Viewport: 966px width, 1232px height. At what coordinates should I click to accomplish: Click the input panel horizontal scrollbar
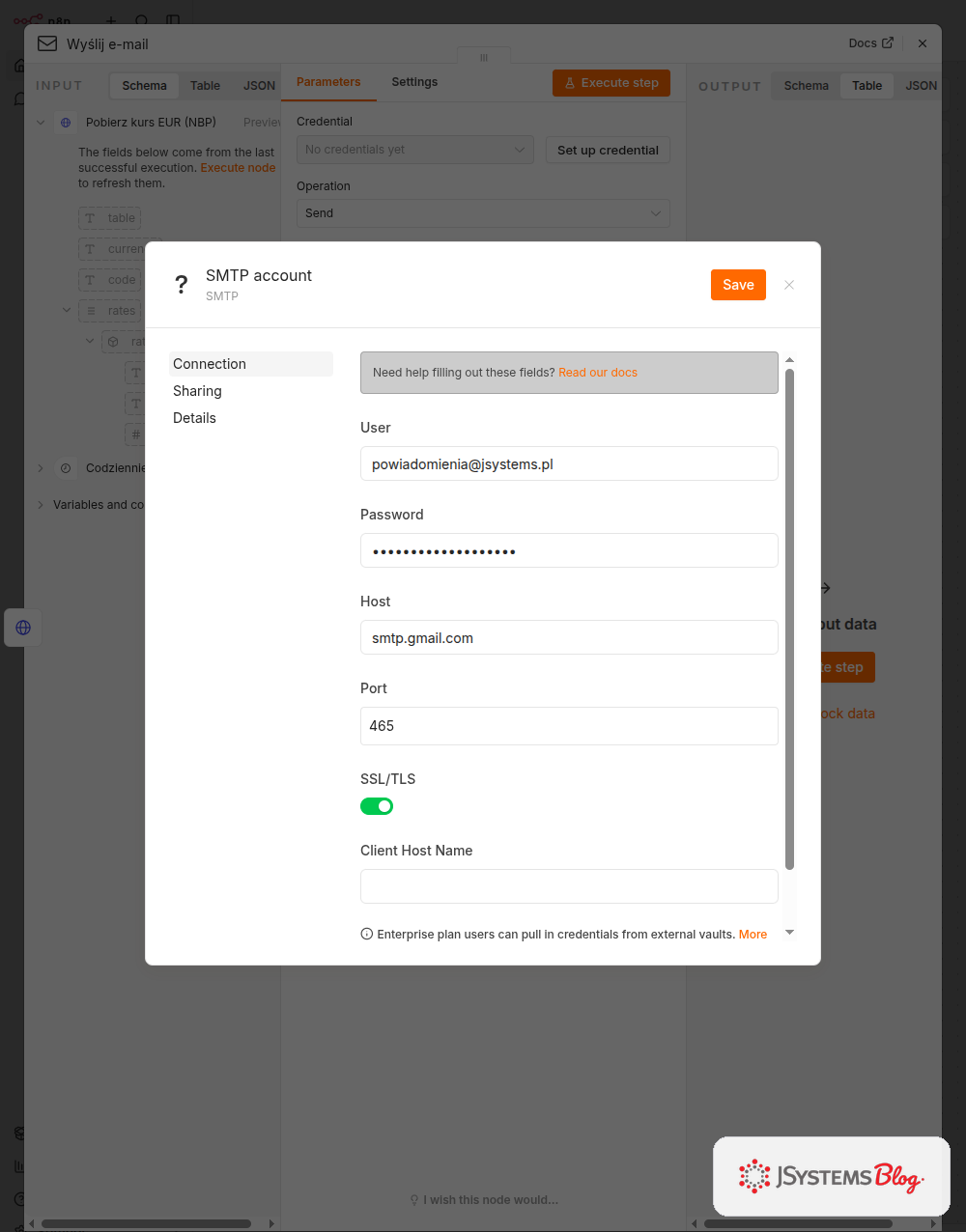147,1224
